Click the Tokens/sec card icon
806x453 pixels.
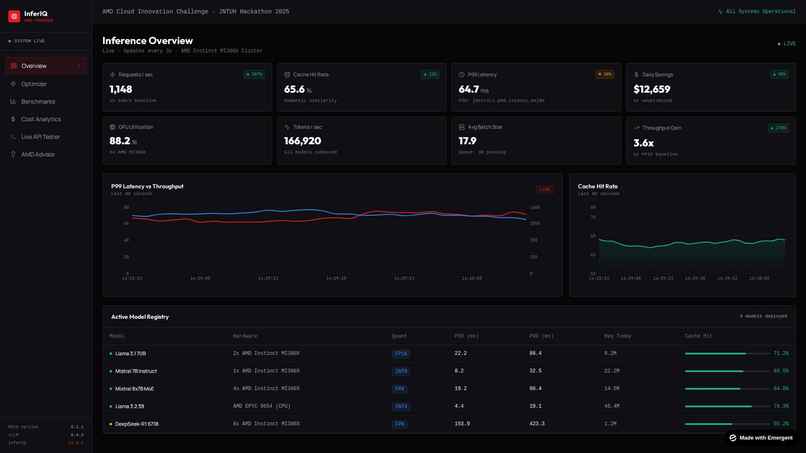point(287,127)
